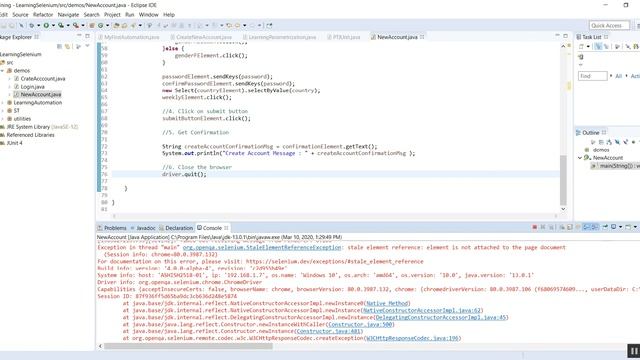Click the green Run button in the toolbar
Image resolution: width=640 pixels, height=360 pixels.
46,25
